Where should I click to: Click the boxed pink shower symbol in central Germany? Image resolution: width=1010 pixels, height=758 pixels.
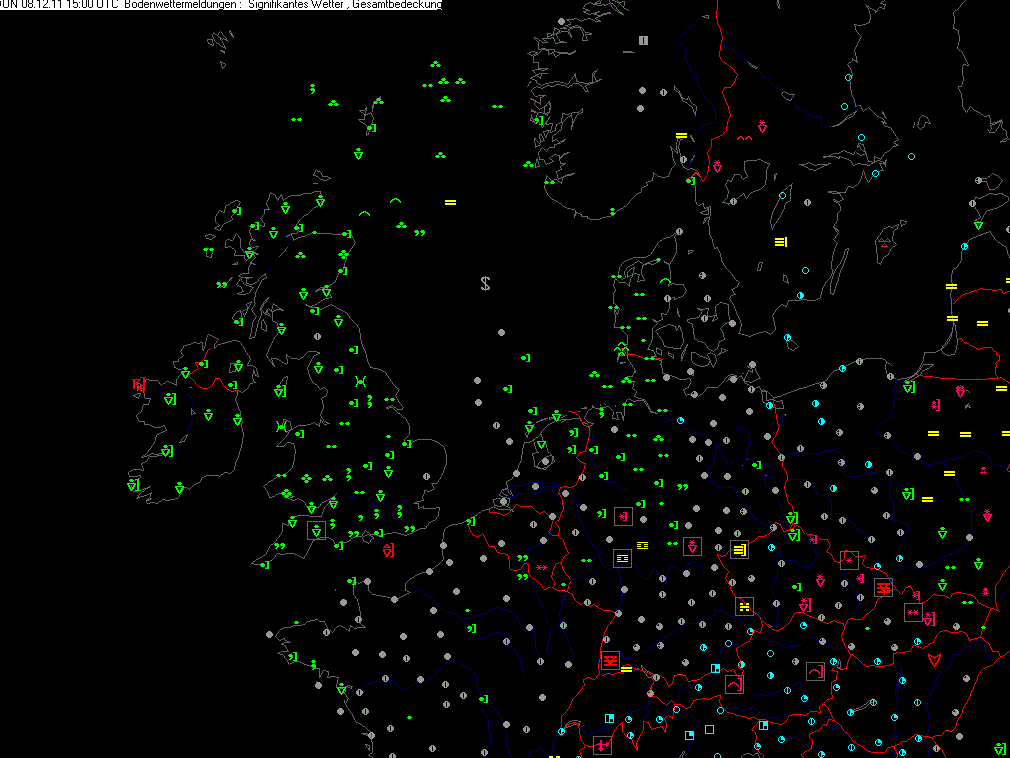click(x=692, y=546)
